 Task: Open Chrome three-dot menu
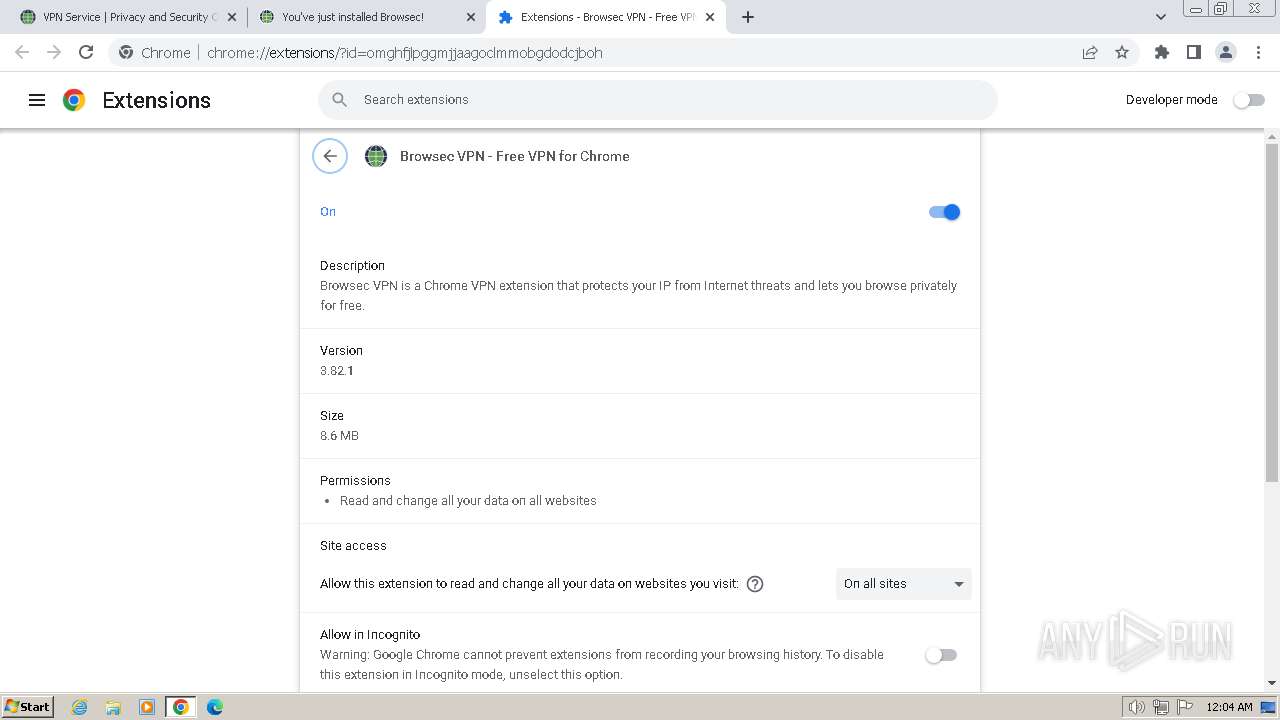coord(1258,53)
